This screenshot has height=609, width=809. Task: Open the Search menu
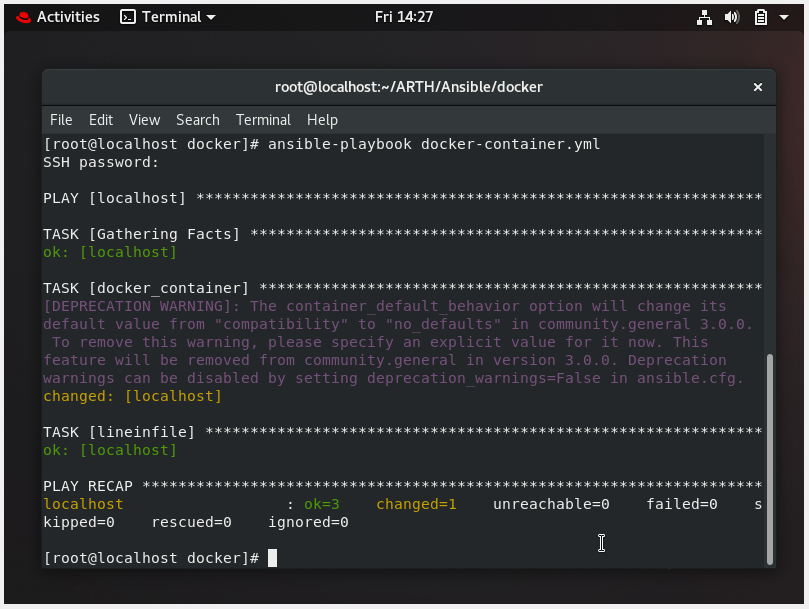197,120
